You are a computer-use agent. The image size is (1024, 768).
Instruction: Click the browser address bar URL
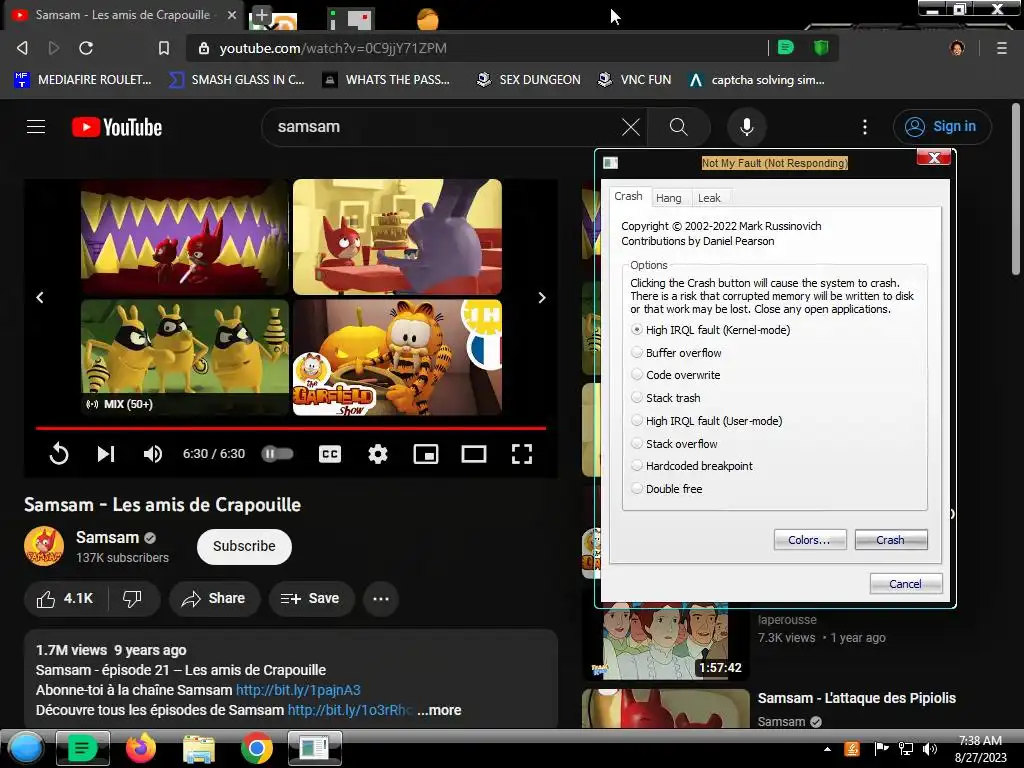333,48
